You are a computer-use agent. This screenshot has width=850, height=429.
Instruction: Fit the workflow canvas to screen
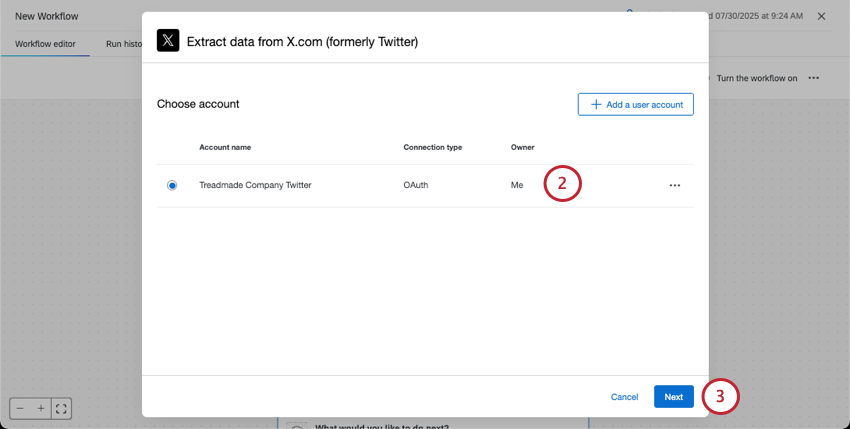tap(61, 408)
